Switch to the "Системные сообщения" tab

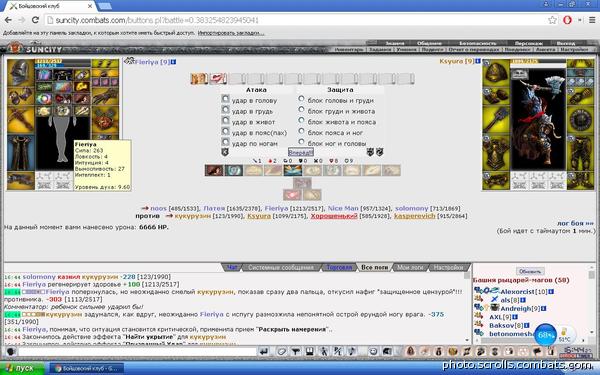click(x=280, y=267)
